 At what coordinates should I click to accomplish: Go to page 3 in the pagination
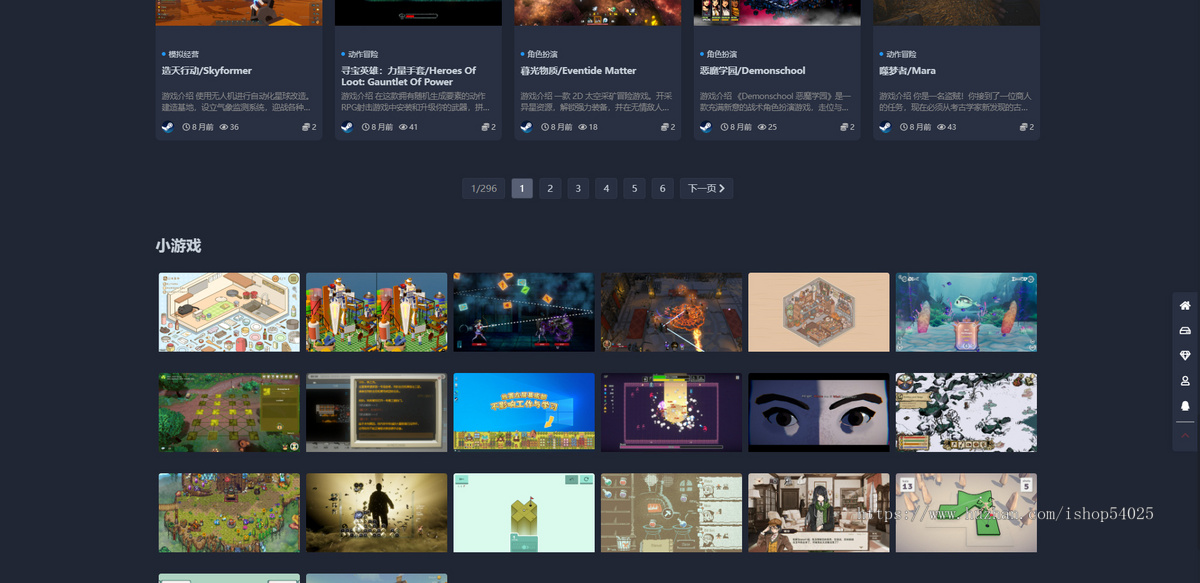point(578,188)
